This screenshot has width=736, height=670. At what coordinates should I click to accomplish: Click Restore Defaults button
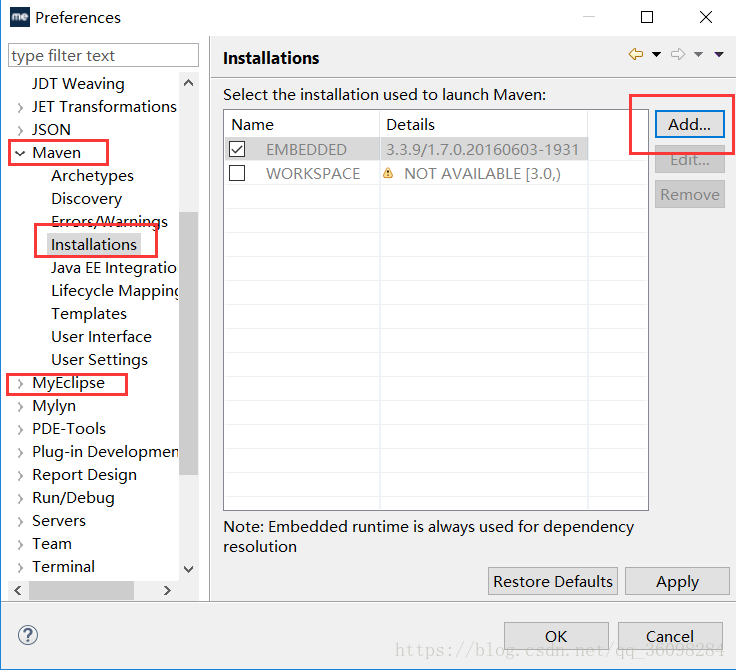[x=553, y=581]
